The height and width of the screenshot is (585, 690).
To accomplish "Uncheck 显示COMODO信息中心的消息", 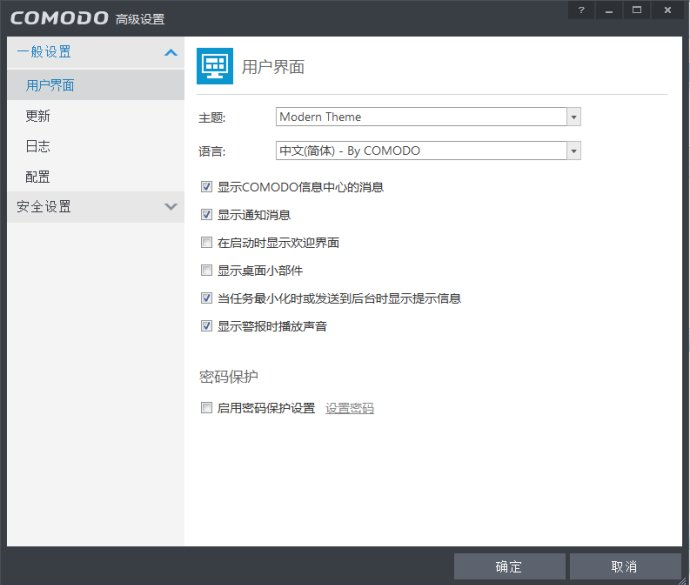I will (206, 187).
